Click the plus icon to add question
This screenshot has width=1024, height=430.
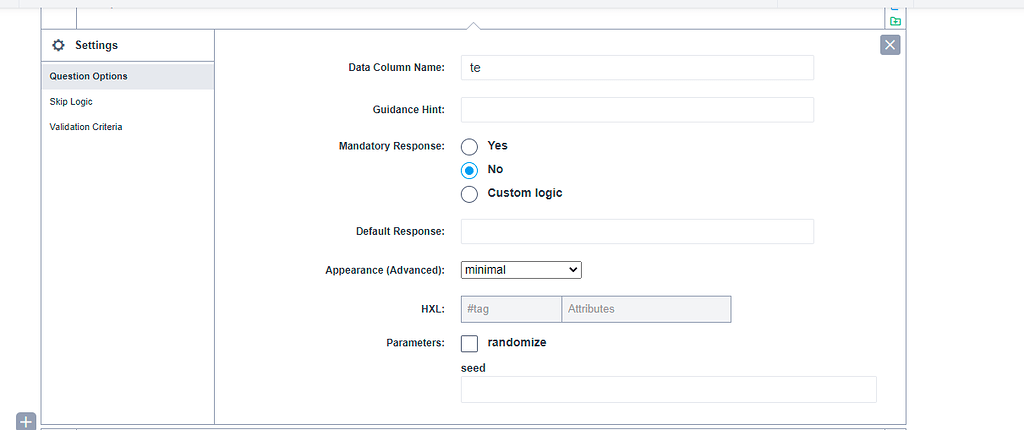coord(25,422)
